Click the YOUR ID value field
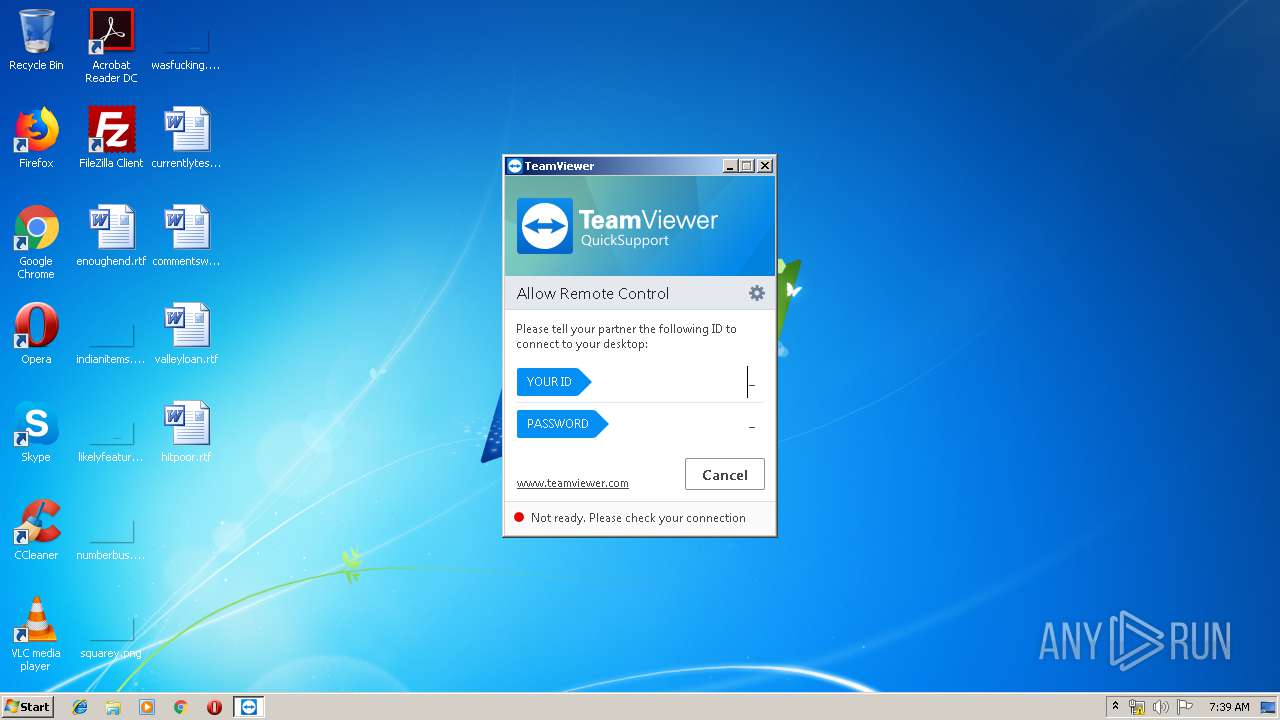 coord(677,382)
